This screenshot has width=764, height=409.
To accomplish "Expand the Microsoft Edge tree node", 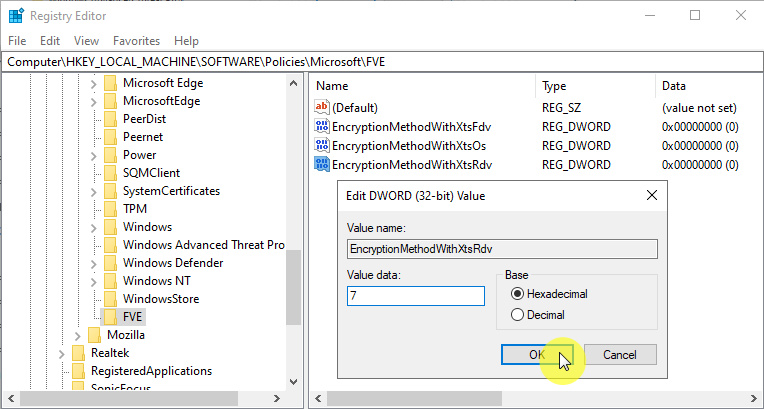I will coord(93,83).
